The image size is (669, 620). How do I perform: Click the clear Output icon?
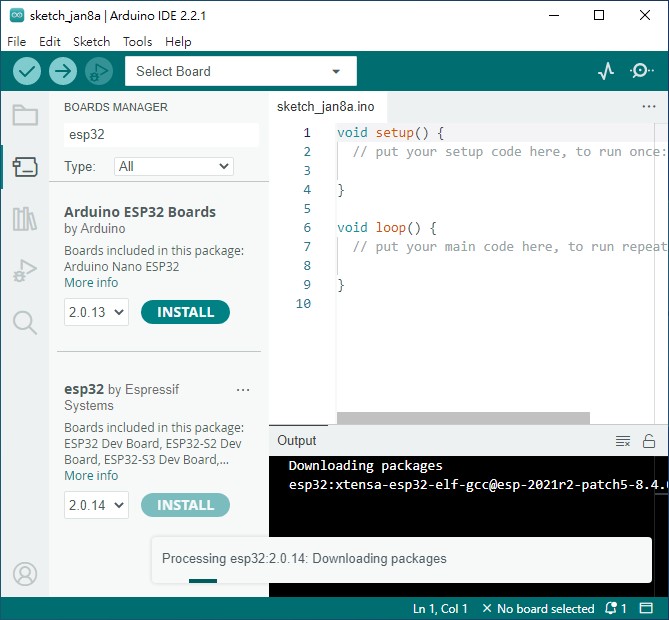[623, 441]
